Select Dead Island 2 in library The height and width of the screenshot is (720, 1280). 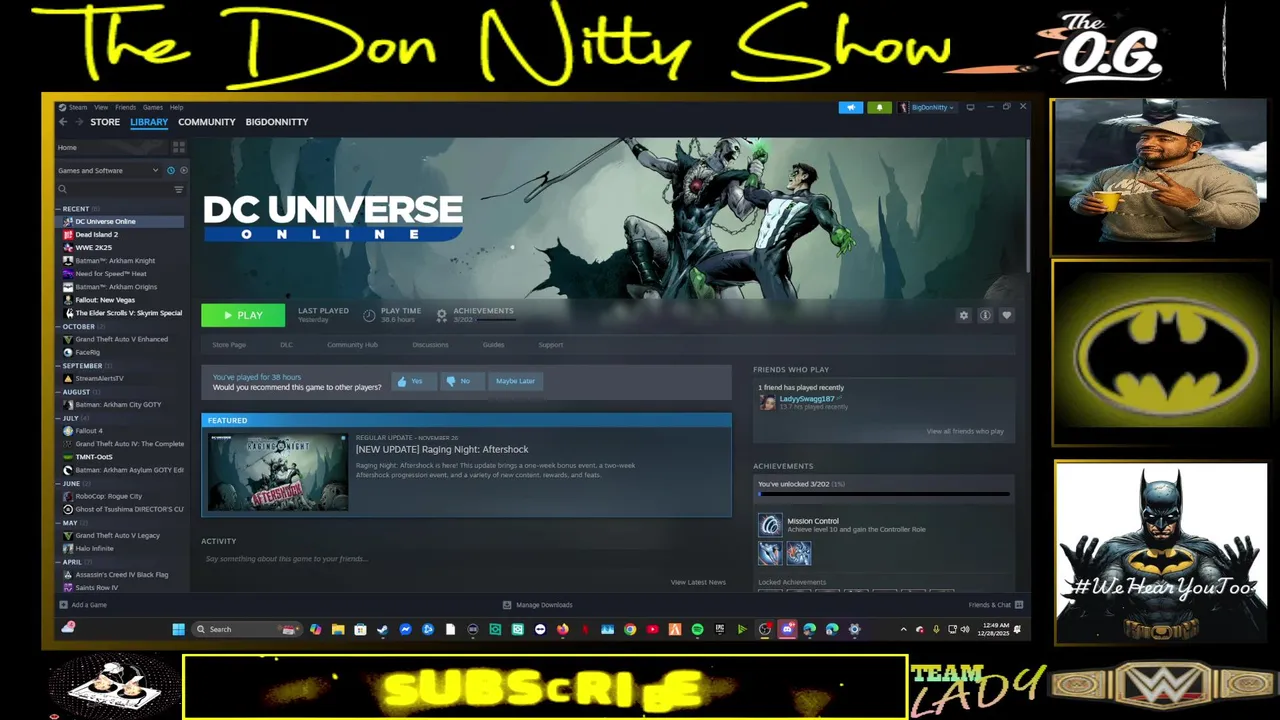pos(96,234)
